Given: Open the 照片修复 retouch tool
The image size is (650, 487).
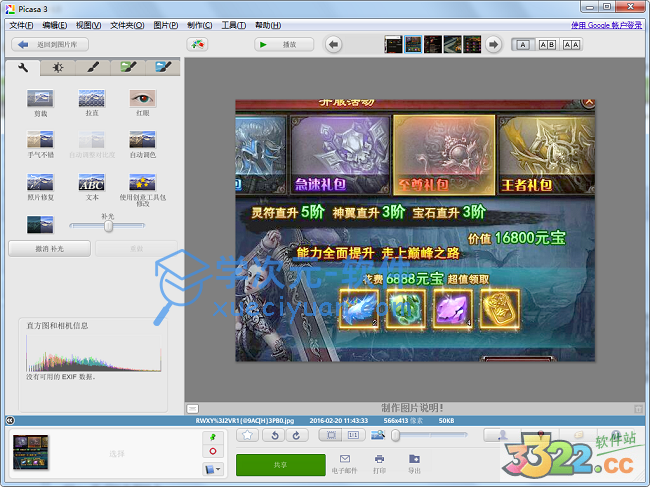Looking at the screenshot, I should [40, 182].
